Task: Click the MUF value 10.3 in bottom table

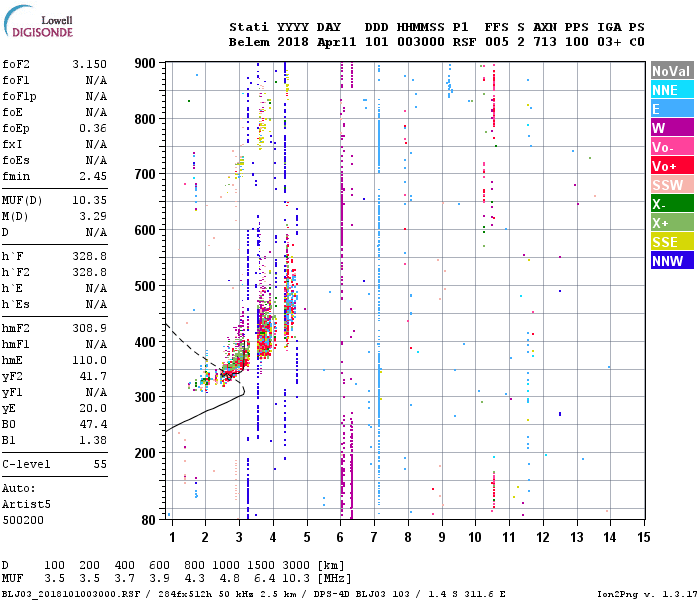Action: pos(296,579)
